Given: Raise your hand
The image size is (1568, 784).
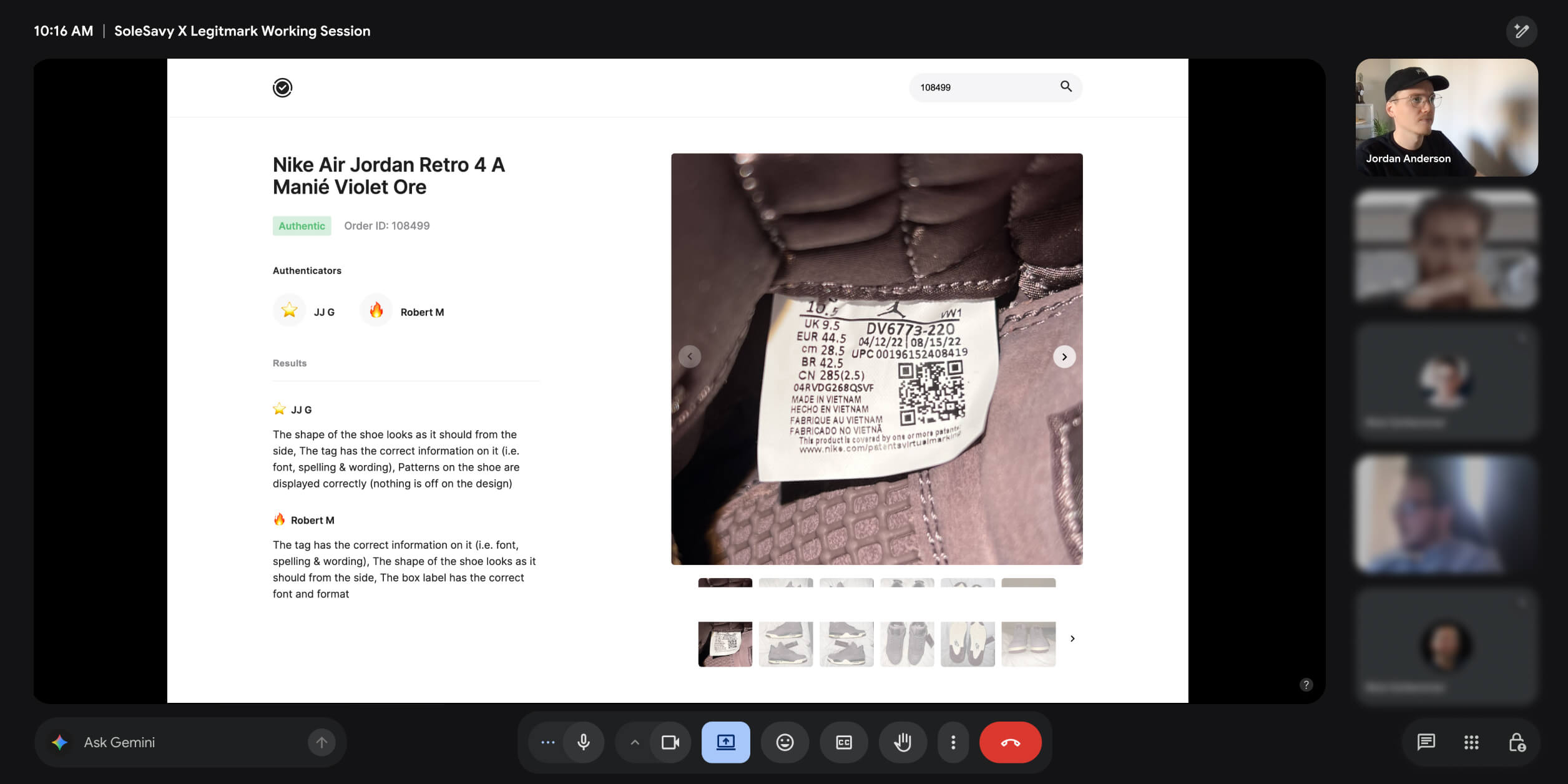Looking at the screenshot, I should coord(903,742).
